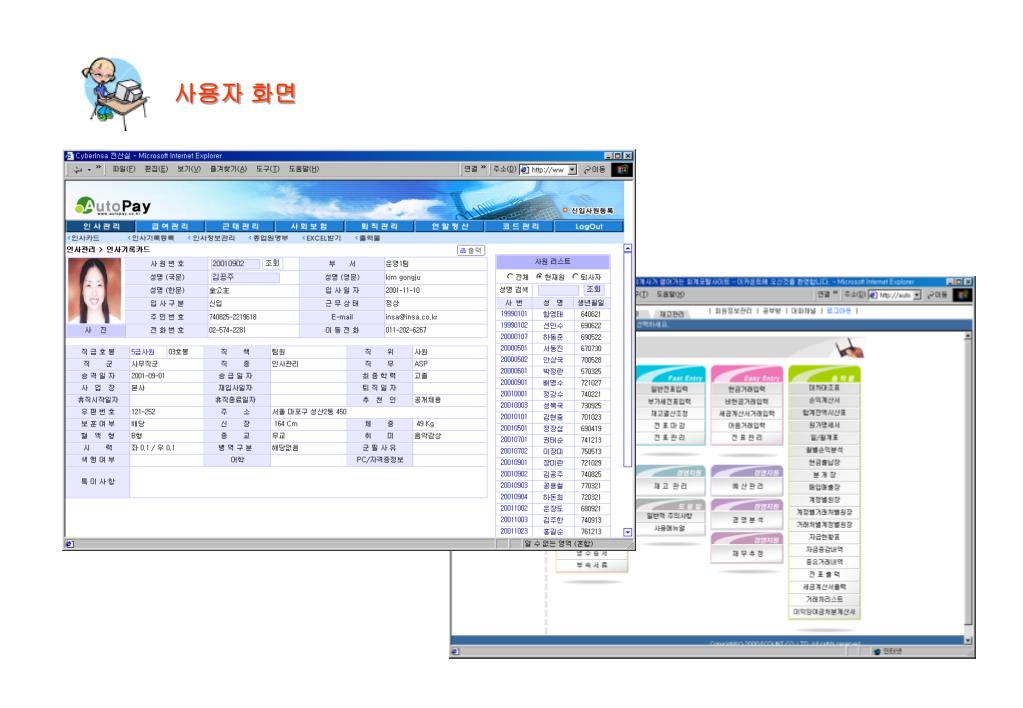1023x708 pixels.
Task: Click the 경영분석 button in the back window
Action: pyautogui.click(x=746, y=520)
